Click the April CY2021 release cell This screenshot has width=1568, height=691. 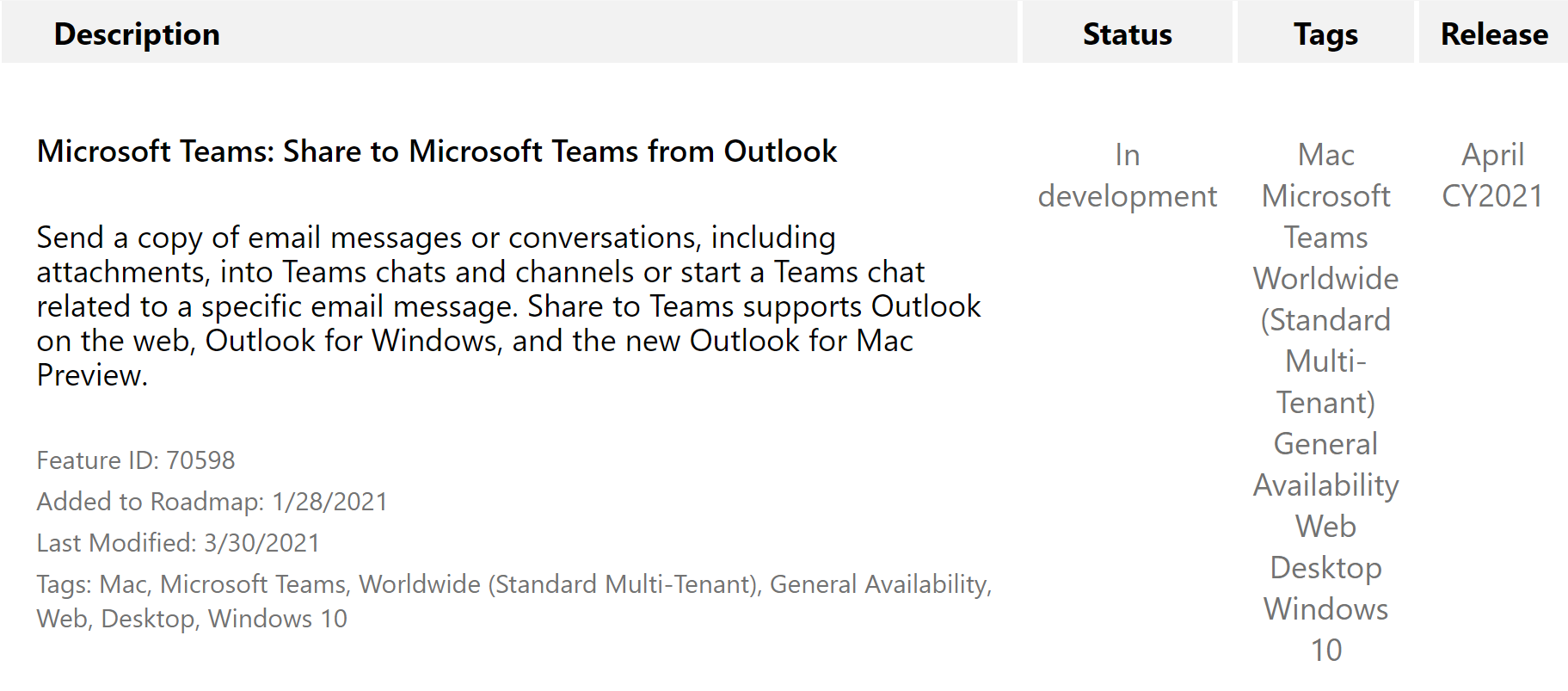1493,176
